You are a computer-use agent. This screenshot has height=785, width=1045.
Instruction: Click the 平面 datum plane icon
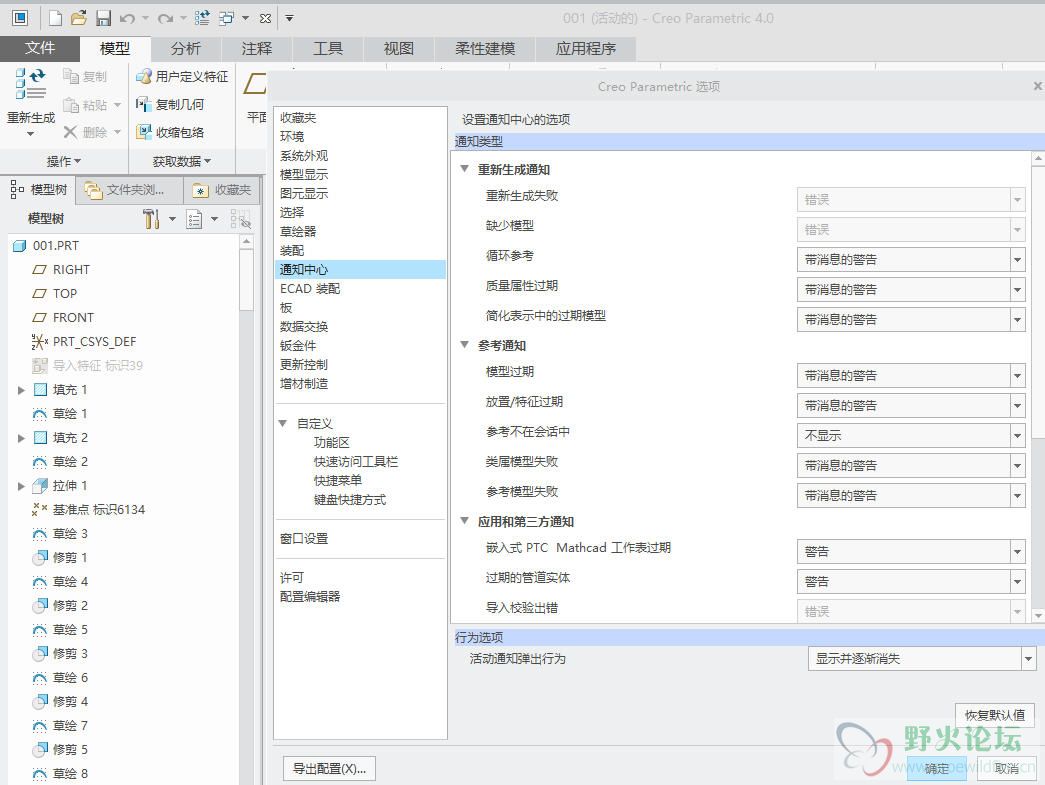[x=255, y=84]
